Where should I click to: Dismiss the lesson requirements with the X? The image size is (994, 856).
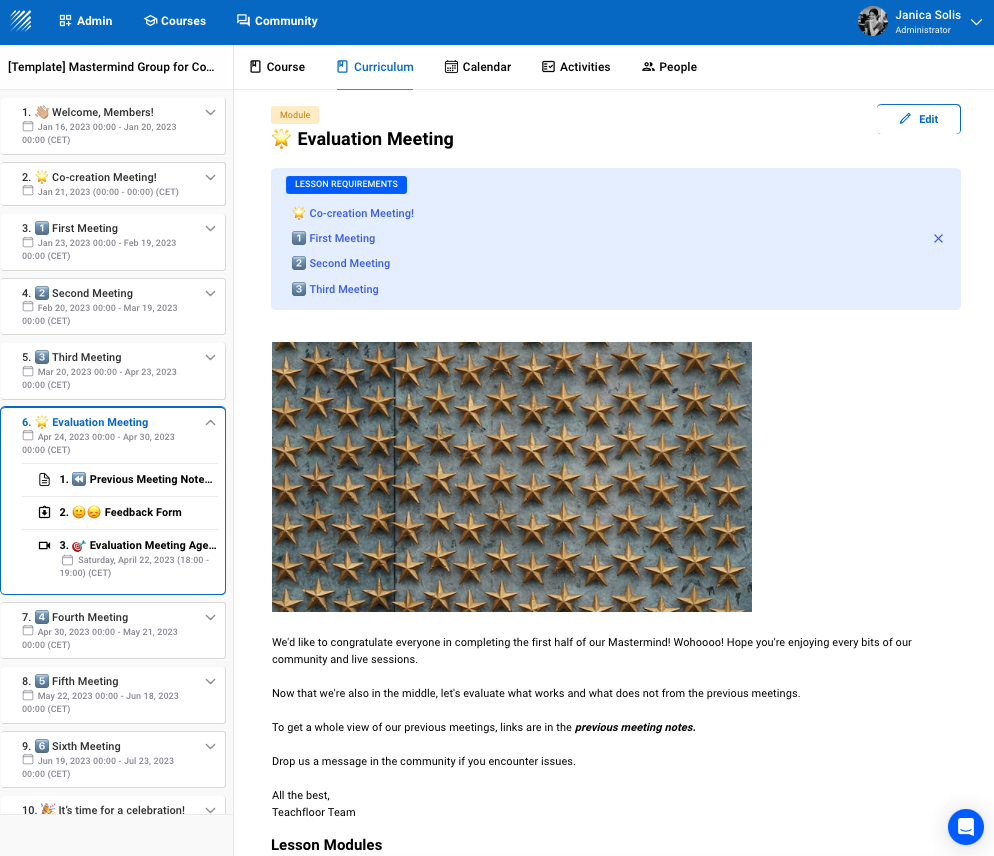pos(938,238)
